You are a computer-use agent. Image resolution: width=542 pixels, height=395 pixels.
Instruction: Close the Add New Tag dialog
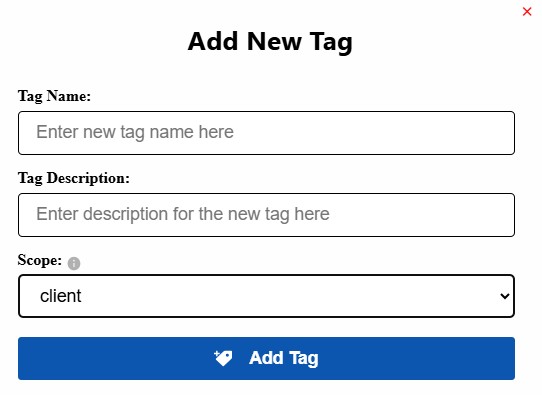(527, 11)
